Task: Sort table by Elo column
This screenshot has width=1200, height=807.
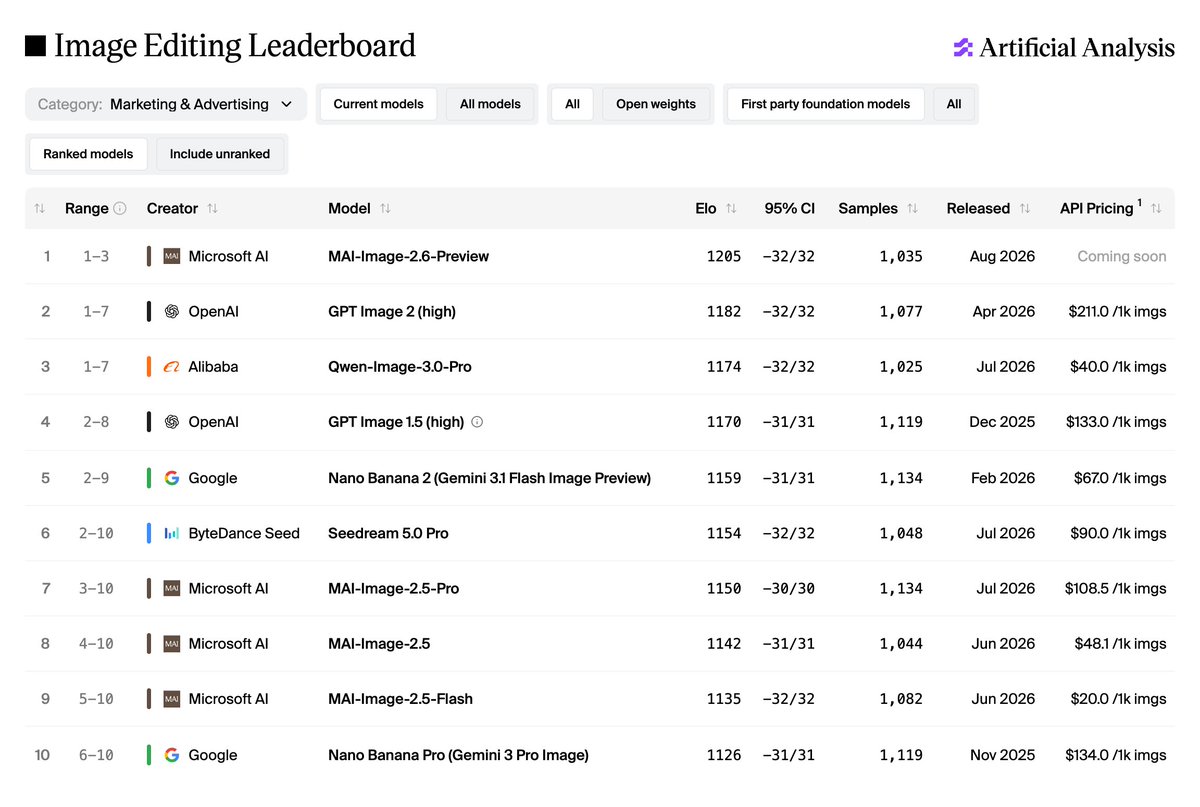Action: click(731, 209)
